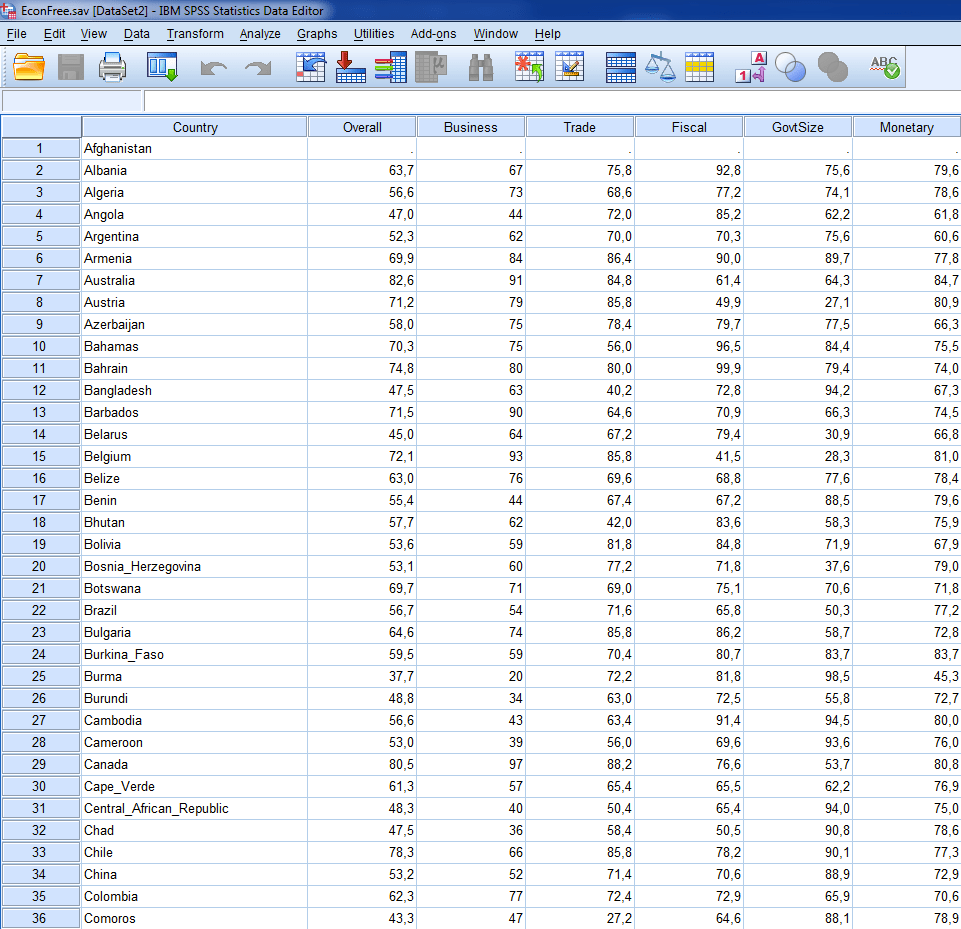Click the Weight cases scales icon
Image resolution: width=961 pixels, height=929 pixels.
pyautogui.click(x=660, y=67)
